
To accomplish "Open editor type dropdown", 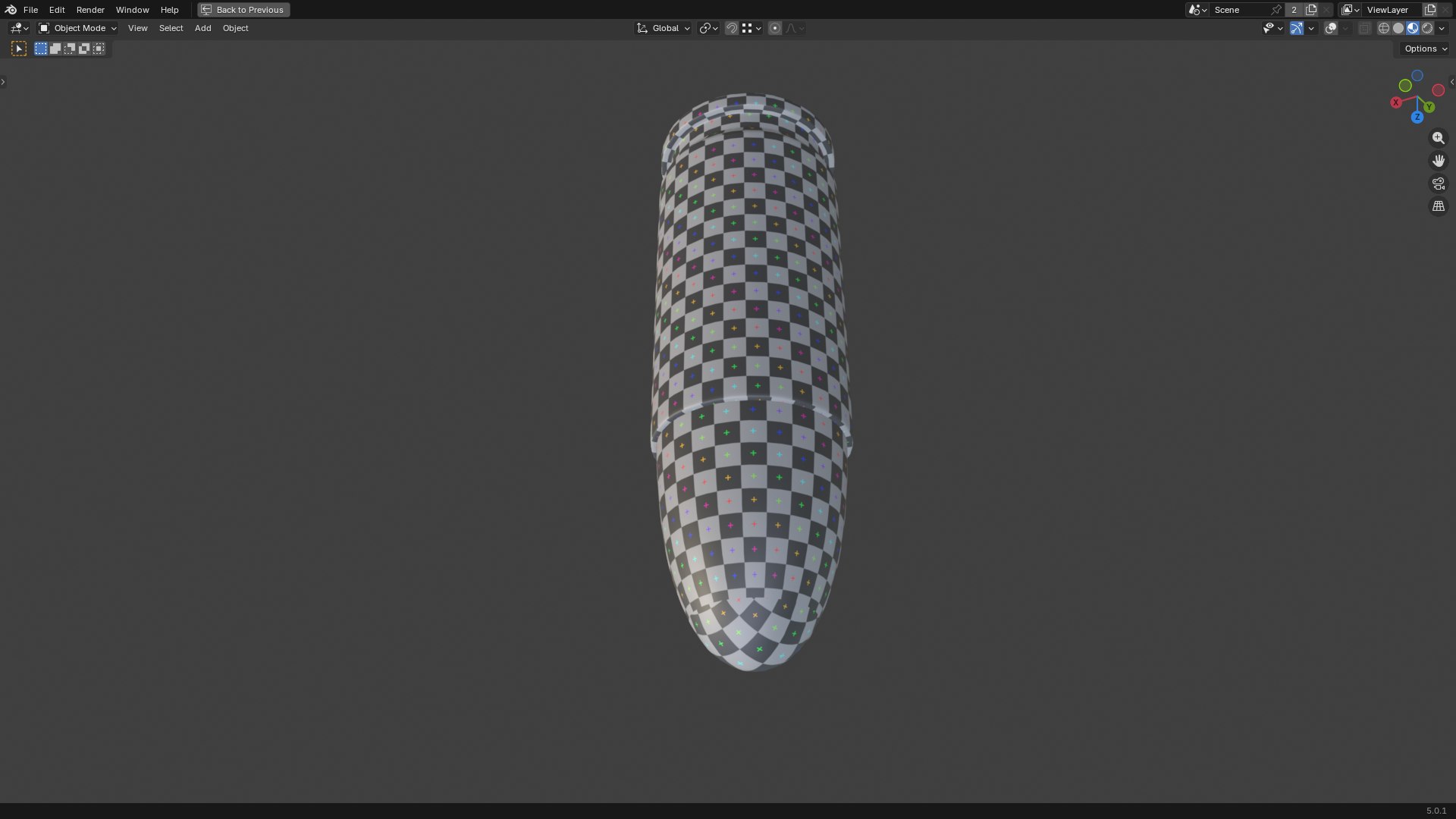I will click(19, 28).
